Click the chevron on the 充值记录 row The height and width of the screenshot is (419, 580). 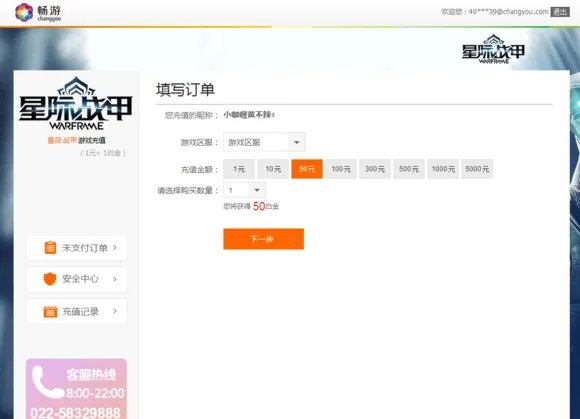click(115, 311)
